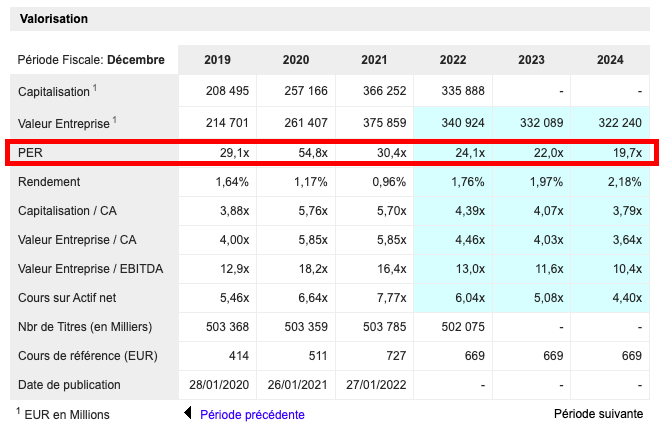The image size is (663, 428).
Task: Click the Valorisation section title
Action: click(x=54, y=19)
